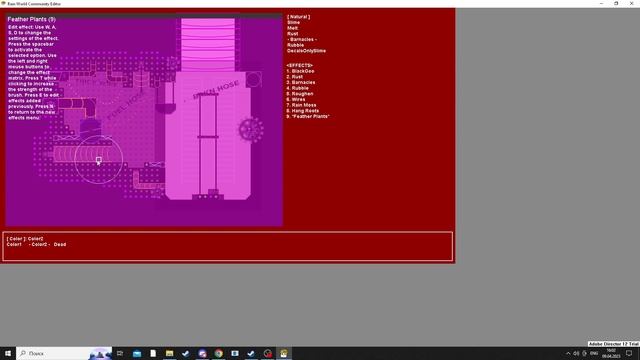This screenshot has height=360, width=640.
Task: Click the taskbar search box
Action: coord(64,353)
